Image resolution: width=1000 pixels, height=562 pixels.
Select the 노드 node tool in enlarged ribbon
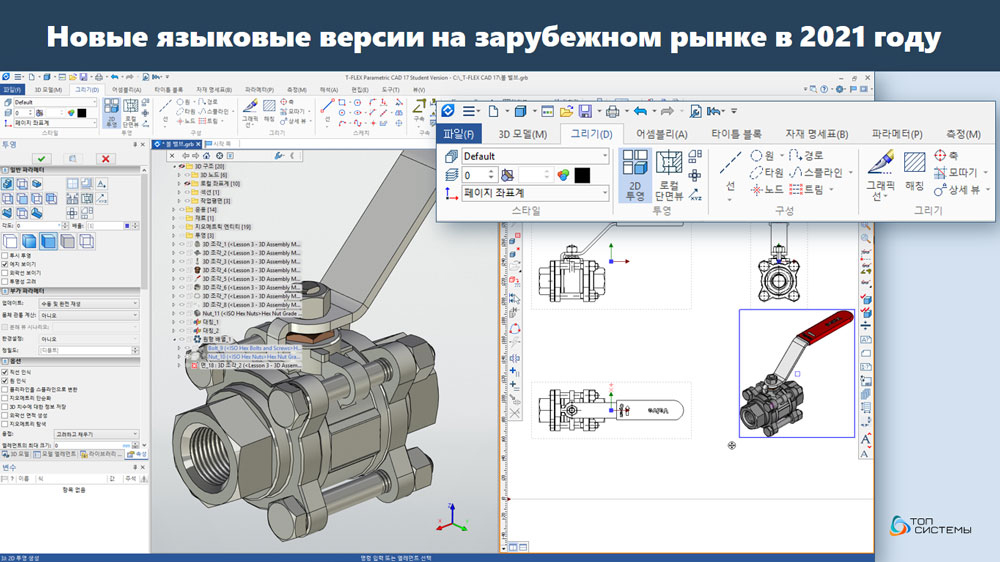[767, 189]
